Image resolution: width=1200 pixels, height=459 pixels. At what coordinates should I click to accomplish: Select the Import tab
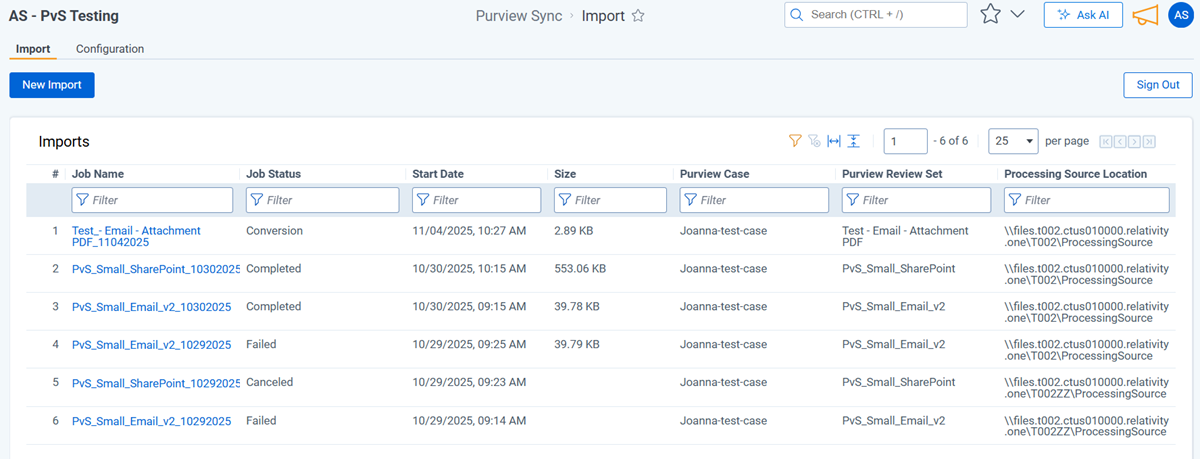[33, 49]
